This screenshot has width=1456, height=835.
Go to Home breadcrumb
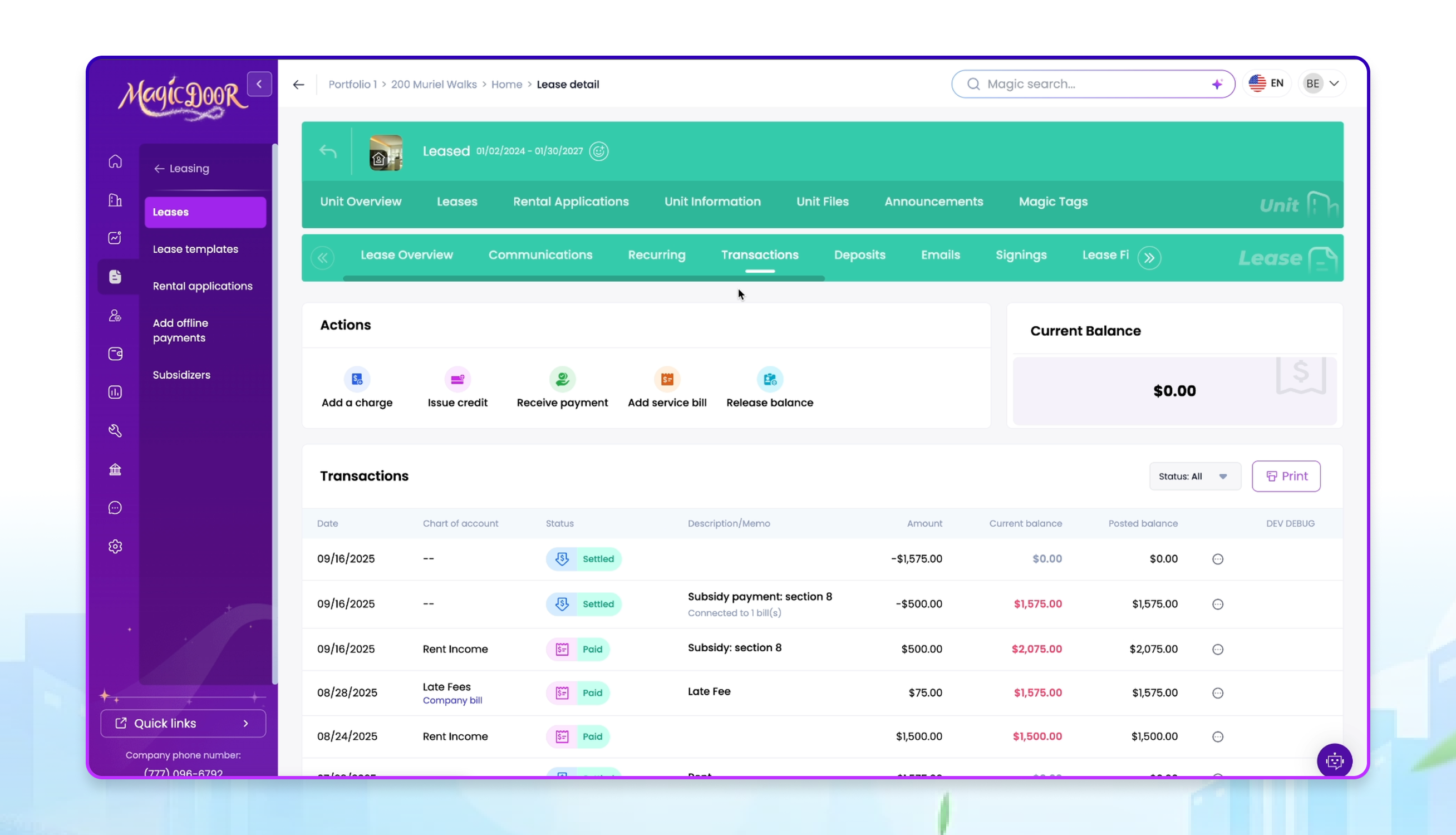click(x=506, y=84)
